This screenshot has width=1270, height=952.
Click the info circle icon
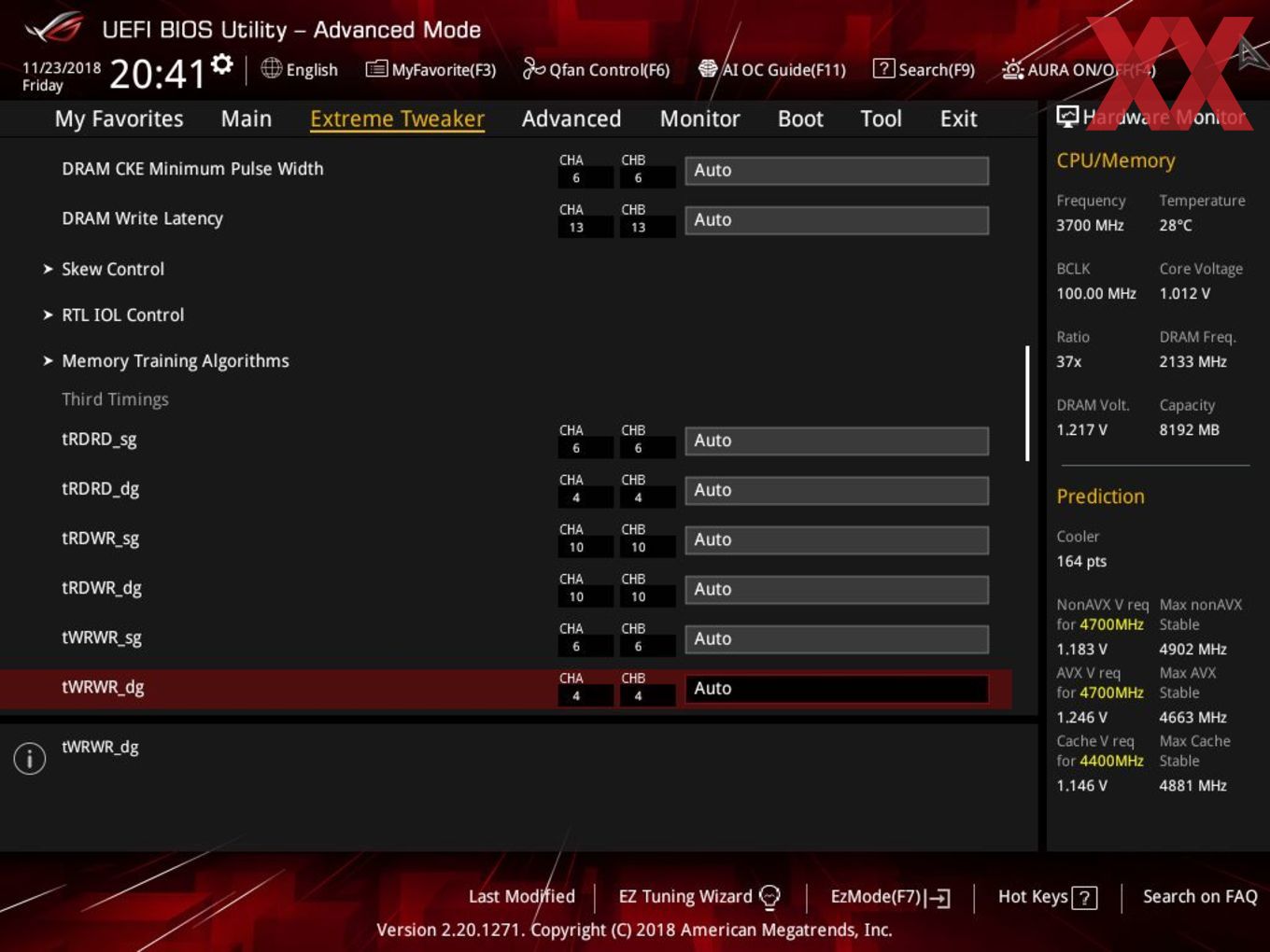(x=30, y=759)
